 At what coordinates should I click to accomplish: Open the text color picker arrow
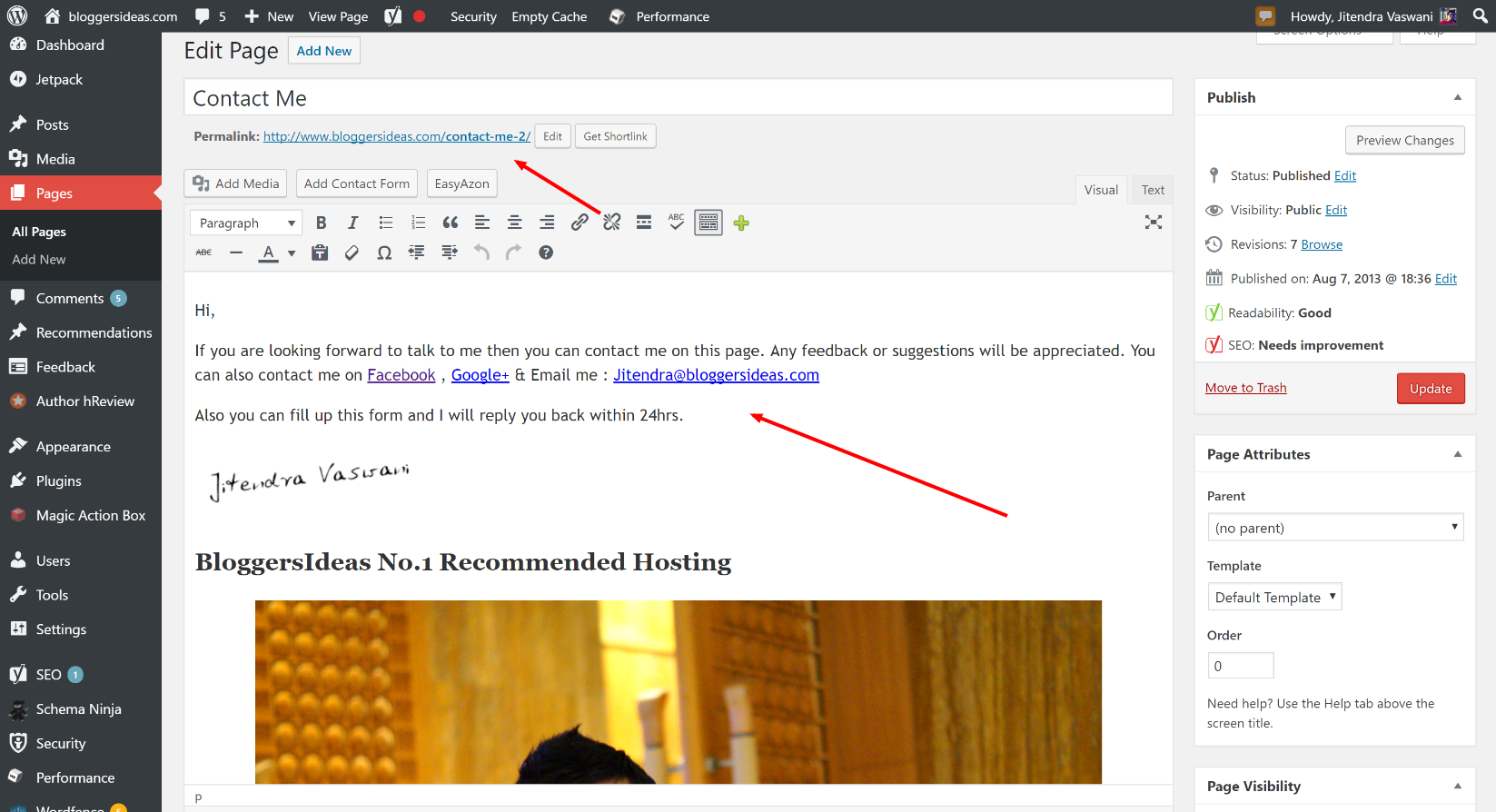click(292, 253)
